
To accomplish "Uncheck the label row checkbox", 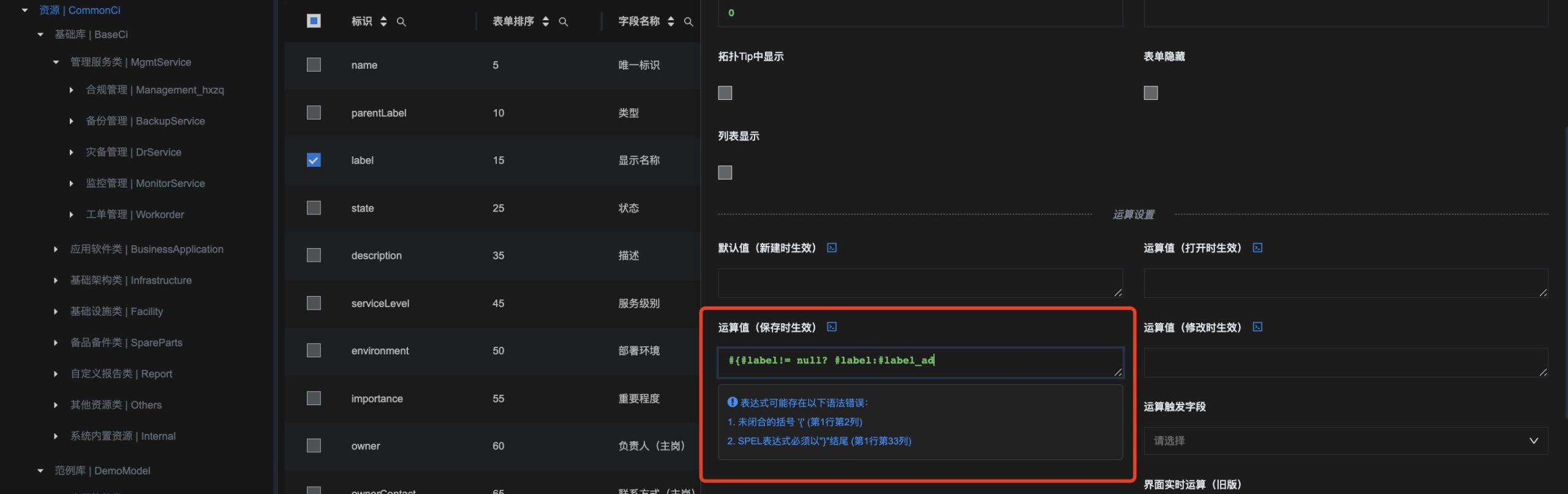I will (314, 160).
